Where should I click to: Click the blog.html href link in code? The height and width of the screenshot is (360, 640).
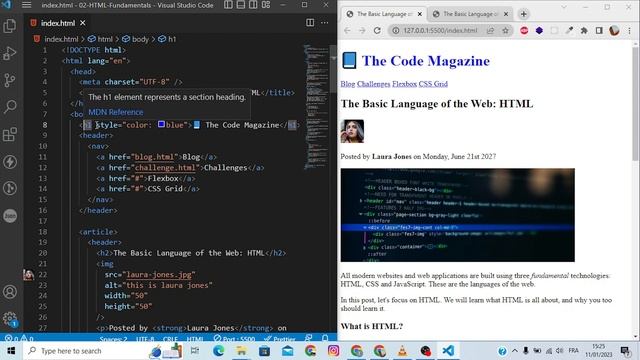click(155, 157)
